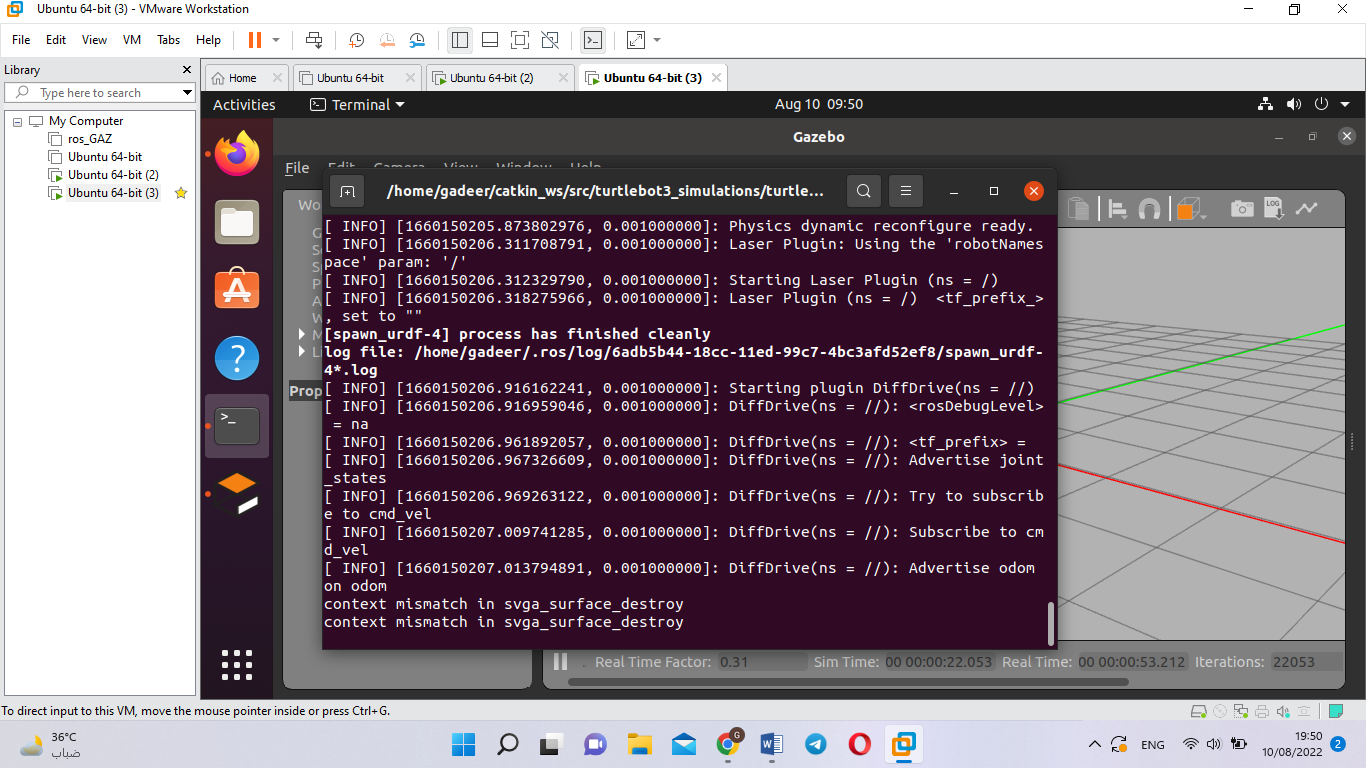Launch Firefox from the Ubuntu dock
The width and height of the screenshot is (1366, 768).
tap(236, 155)
